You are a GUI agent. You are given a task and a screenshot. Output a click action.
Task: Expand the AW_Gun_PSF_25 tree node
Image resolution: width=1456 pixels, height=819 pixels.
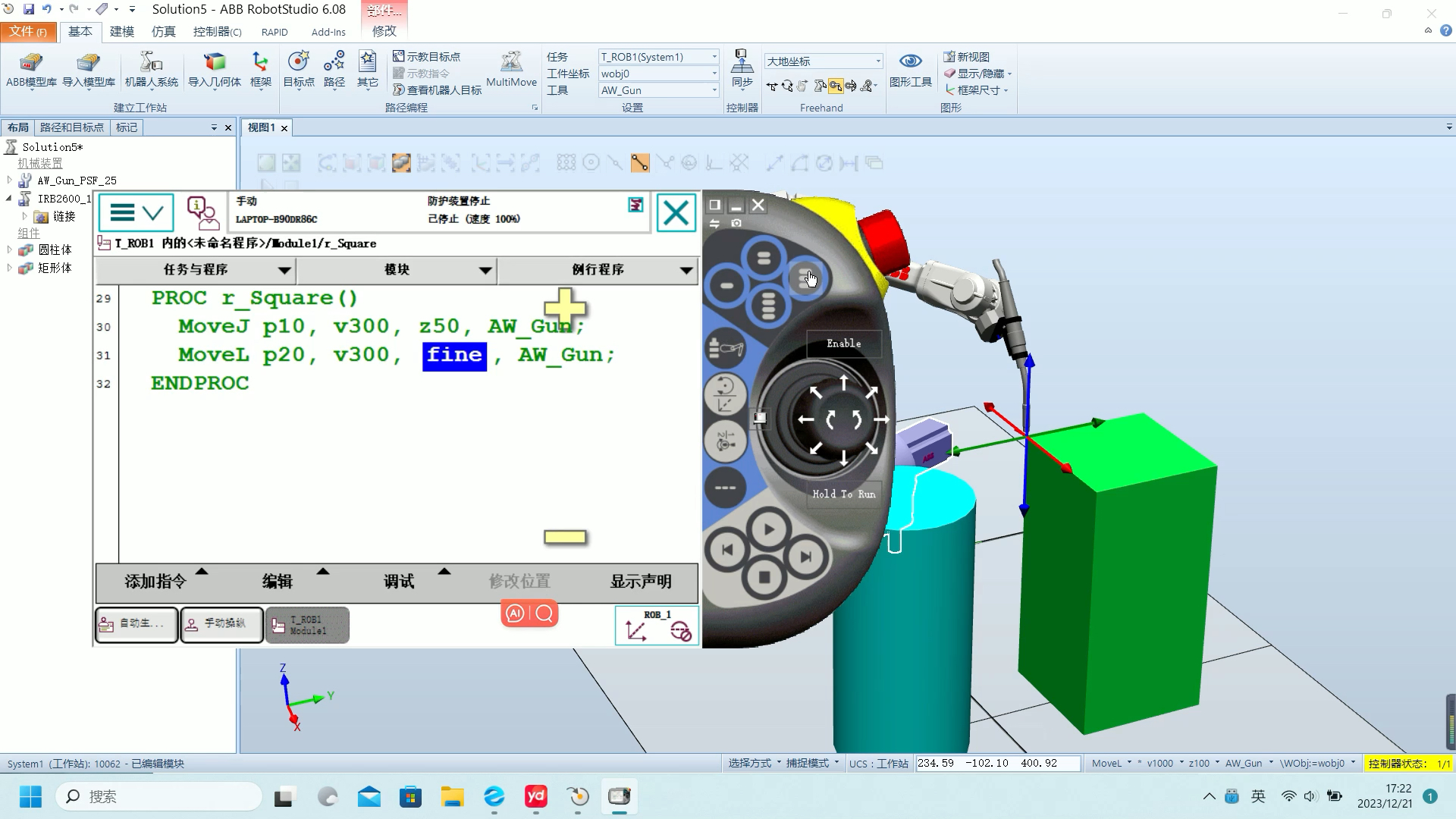coord(9,180)
